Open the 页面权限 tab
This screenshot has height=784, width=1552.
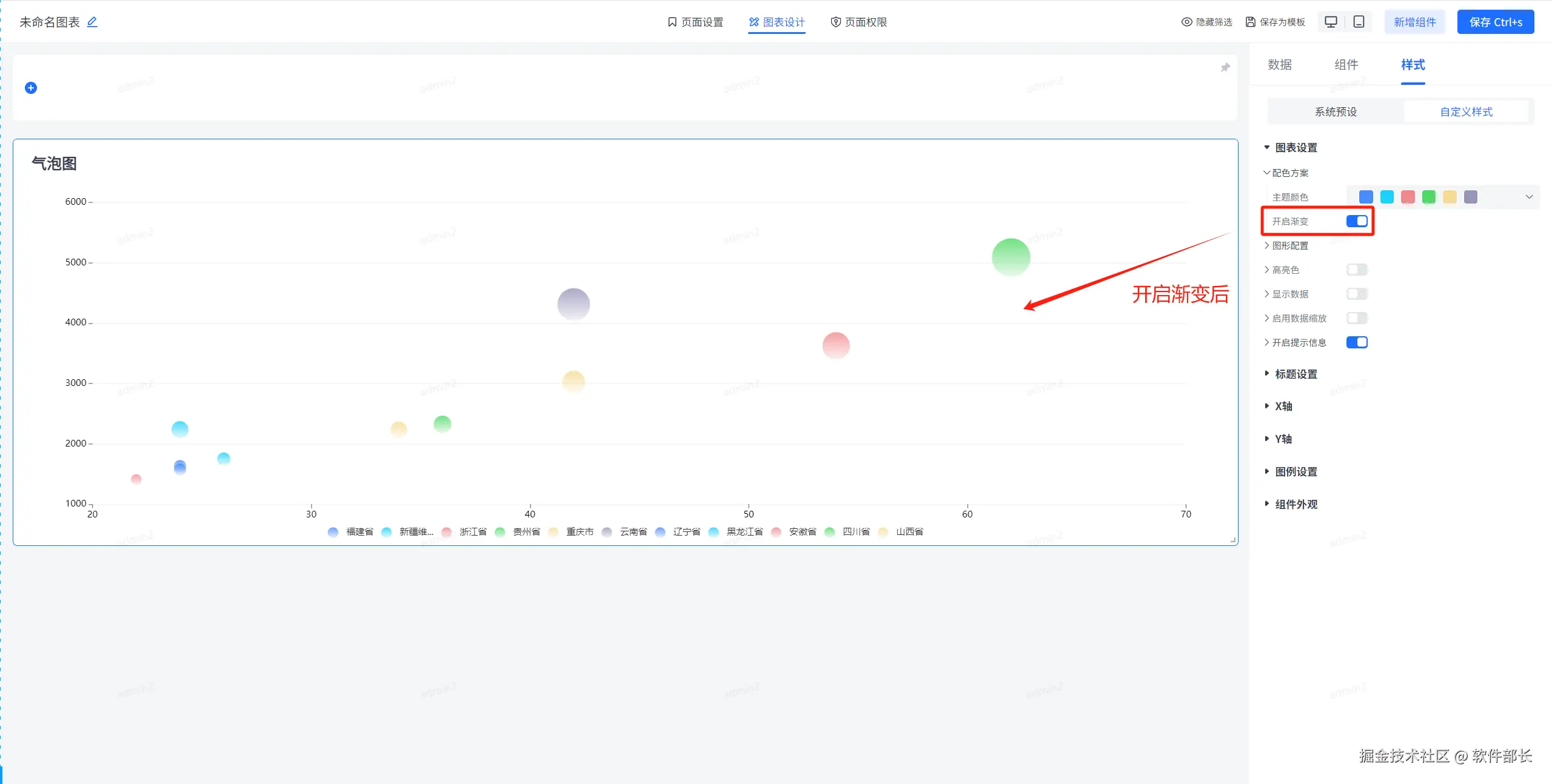[858, 22]
